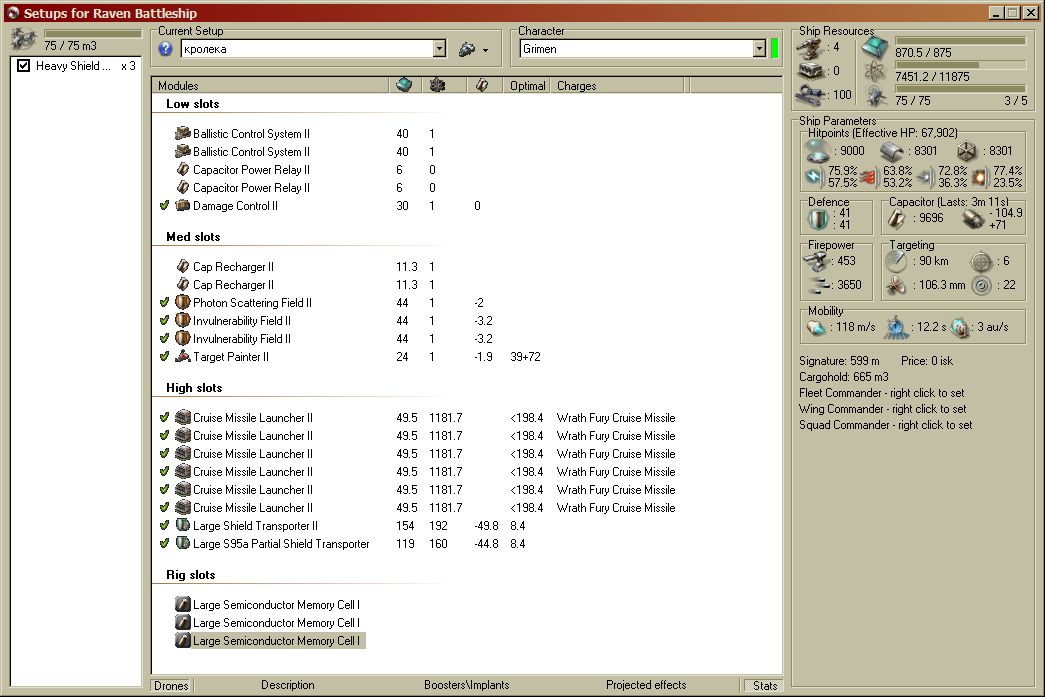The width and height of the screenshot is (1045, 697).
Task: Toggle first Invulnerability Field II checkmark
Action: (x=165, y=321)
